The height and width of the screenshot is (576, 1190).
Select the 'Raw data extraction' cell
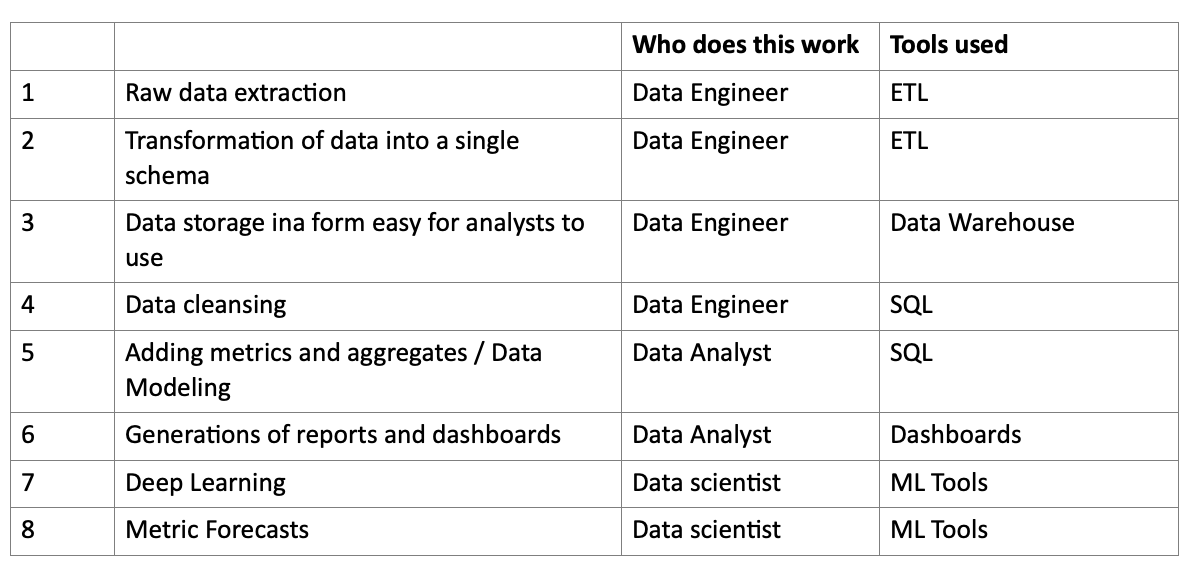click(367, 94)
